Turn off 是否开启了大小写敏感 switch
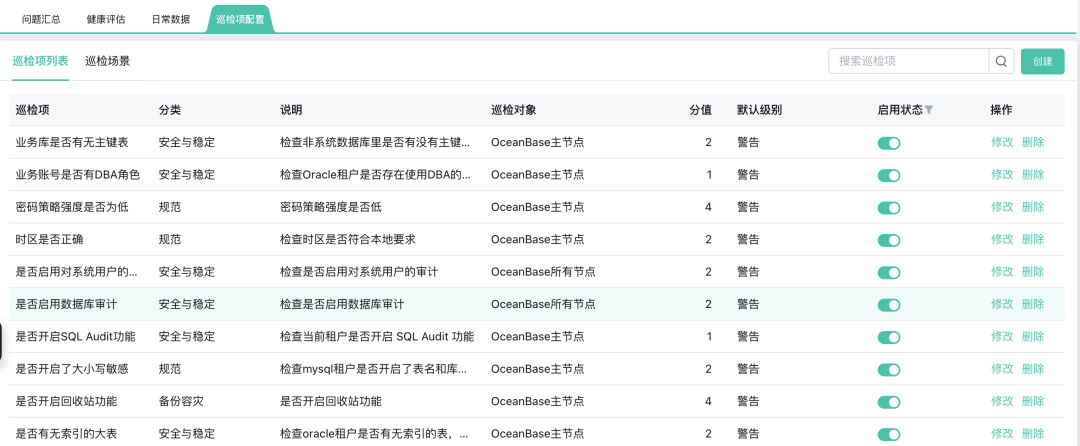 point(889,370)
